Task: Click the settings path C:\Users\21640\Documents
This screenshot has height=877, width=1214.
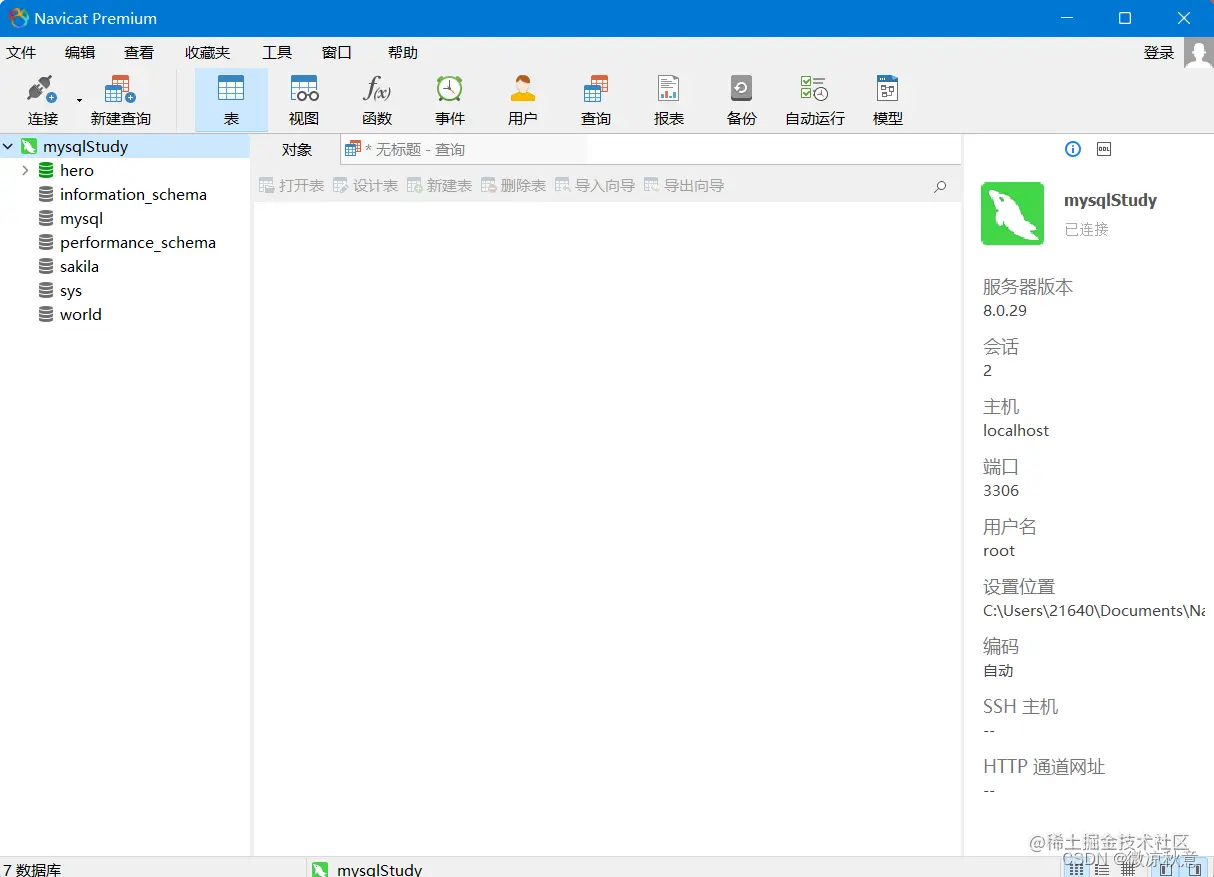Action: (x=1094, y=611)
